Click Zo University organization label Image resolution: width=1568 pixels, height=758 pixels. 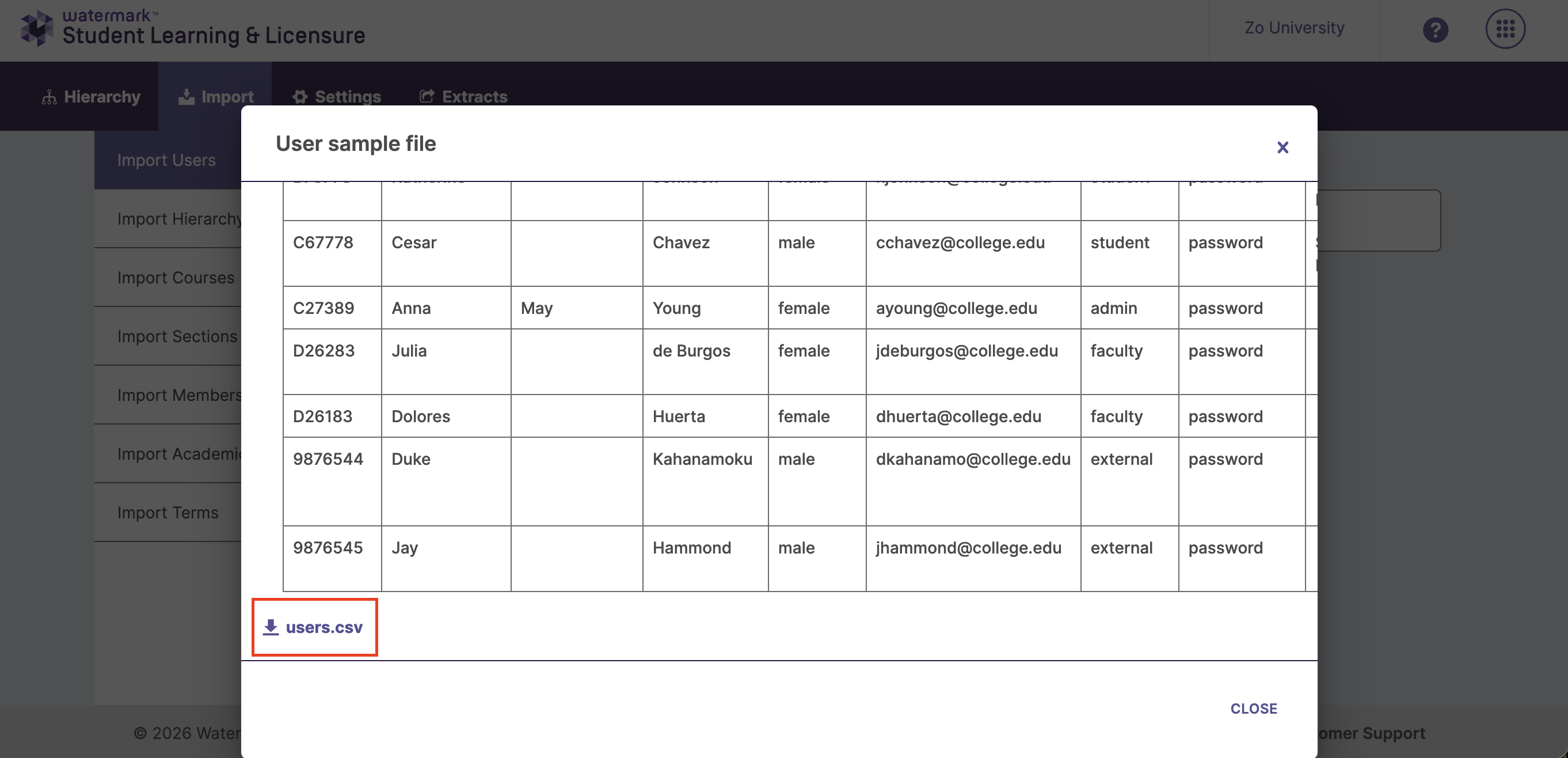[x=1294, y=28]
